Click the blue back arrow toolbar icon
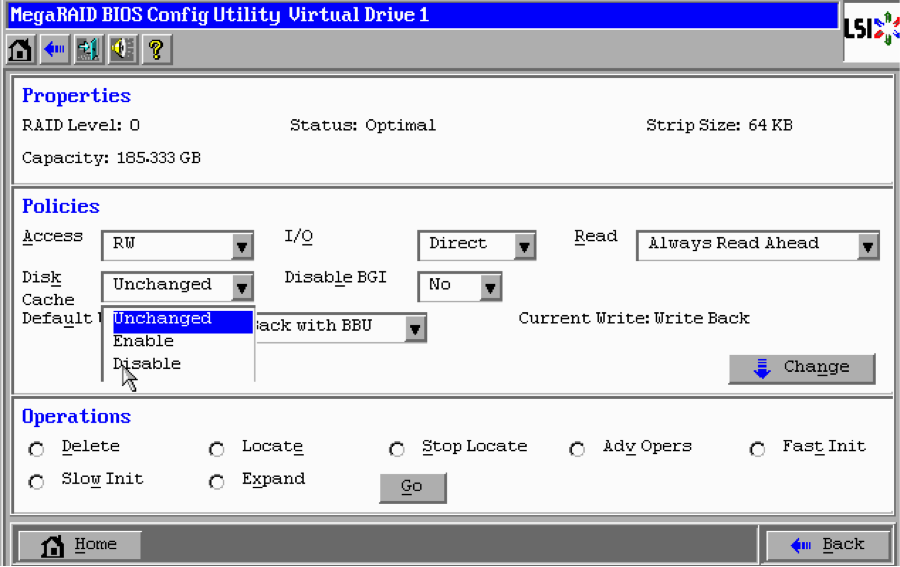The image size is (900, 567). click(54, 49)
